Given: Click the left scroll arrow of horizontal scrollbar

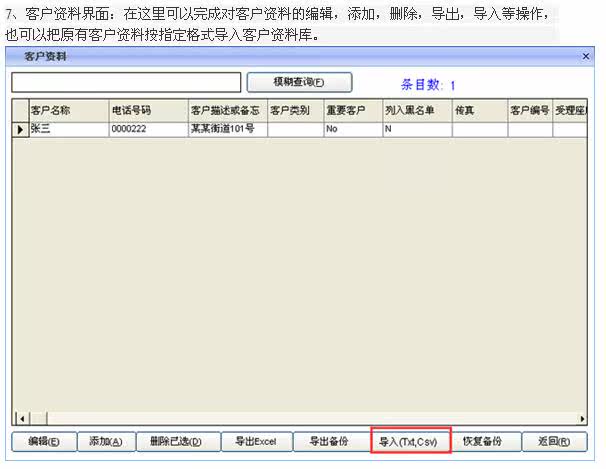Looking at the screenshot, I should [x=22, y=418].
